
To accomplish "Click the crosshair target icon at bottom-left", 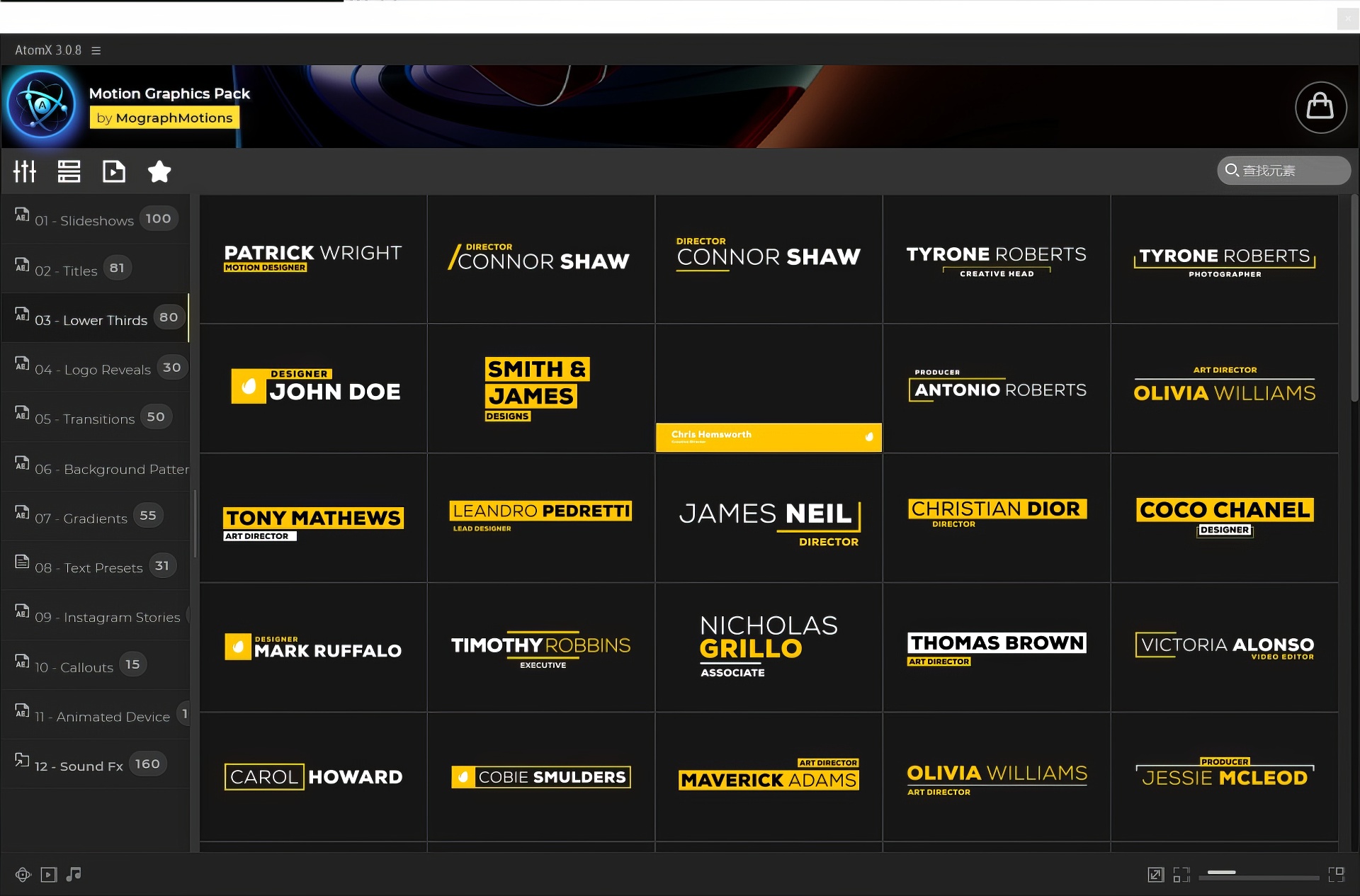I will point(23,875).
